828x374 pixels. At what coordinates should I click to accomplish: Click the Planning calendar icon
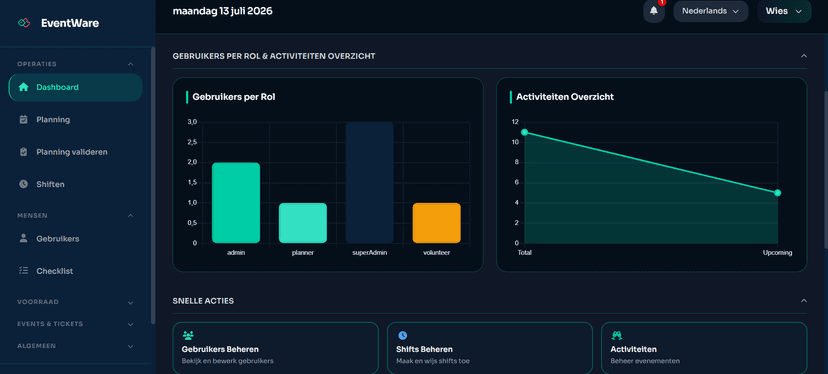pyautogui.click(x=23, y=119)
